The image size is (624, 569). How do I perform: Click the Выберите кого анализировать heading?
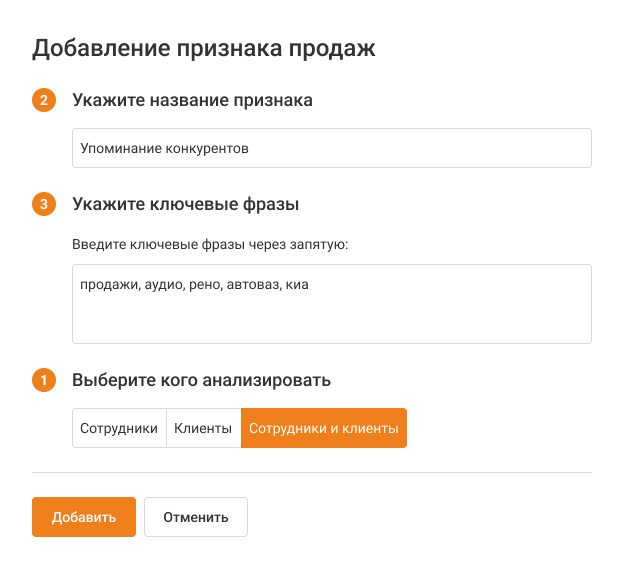(x=201, y=380)
